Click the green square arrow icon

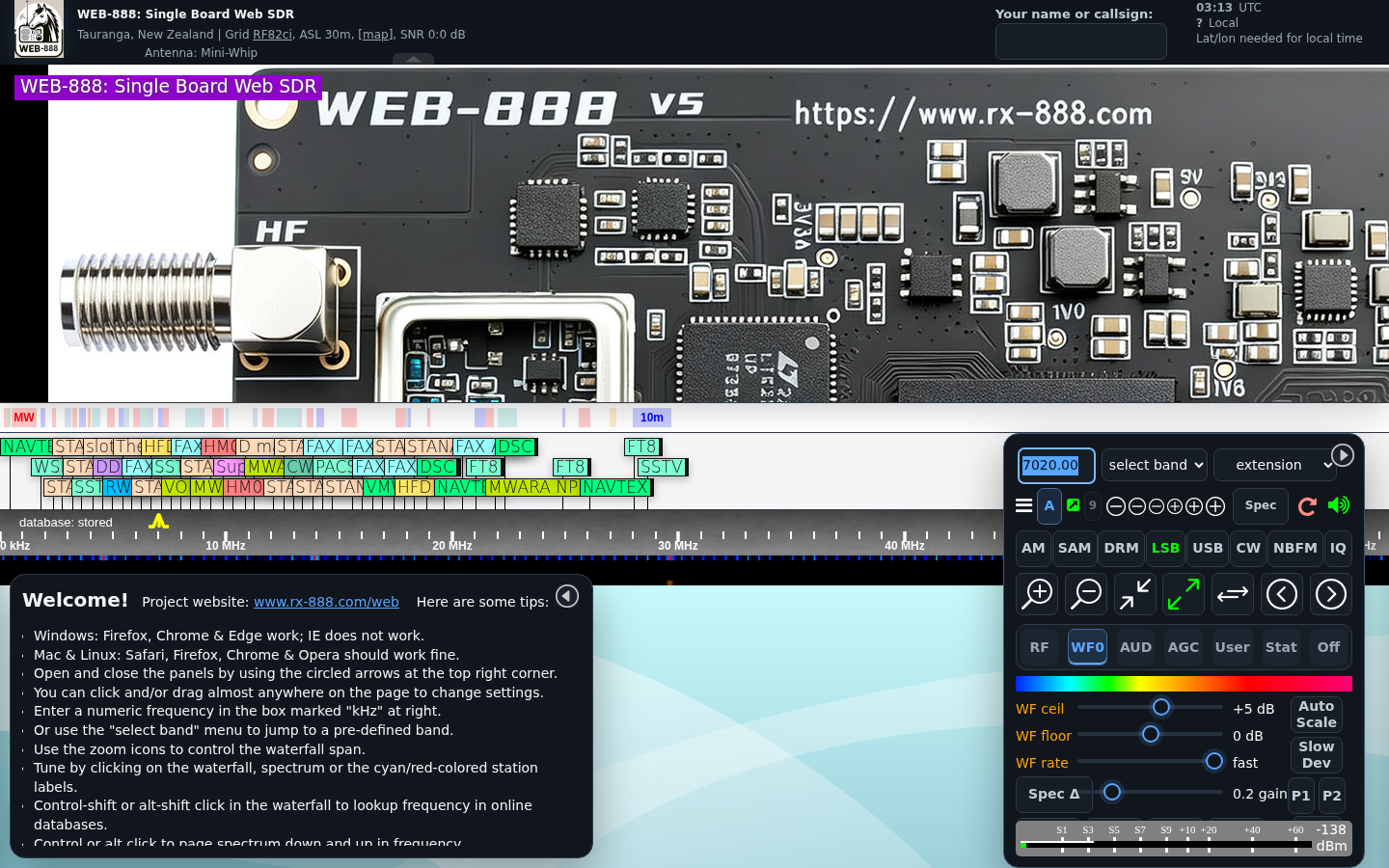click(1073, 504)
